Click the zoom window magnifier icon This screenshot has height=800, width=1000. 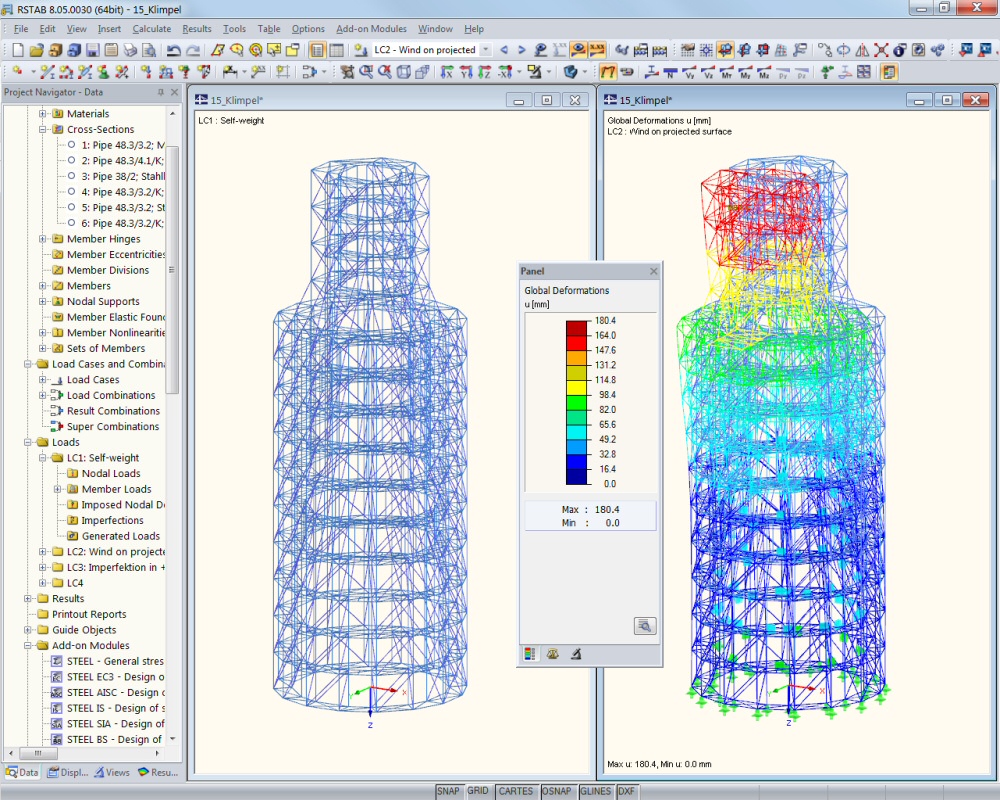click(366, 72)
